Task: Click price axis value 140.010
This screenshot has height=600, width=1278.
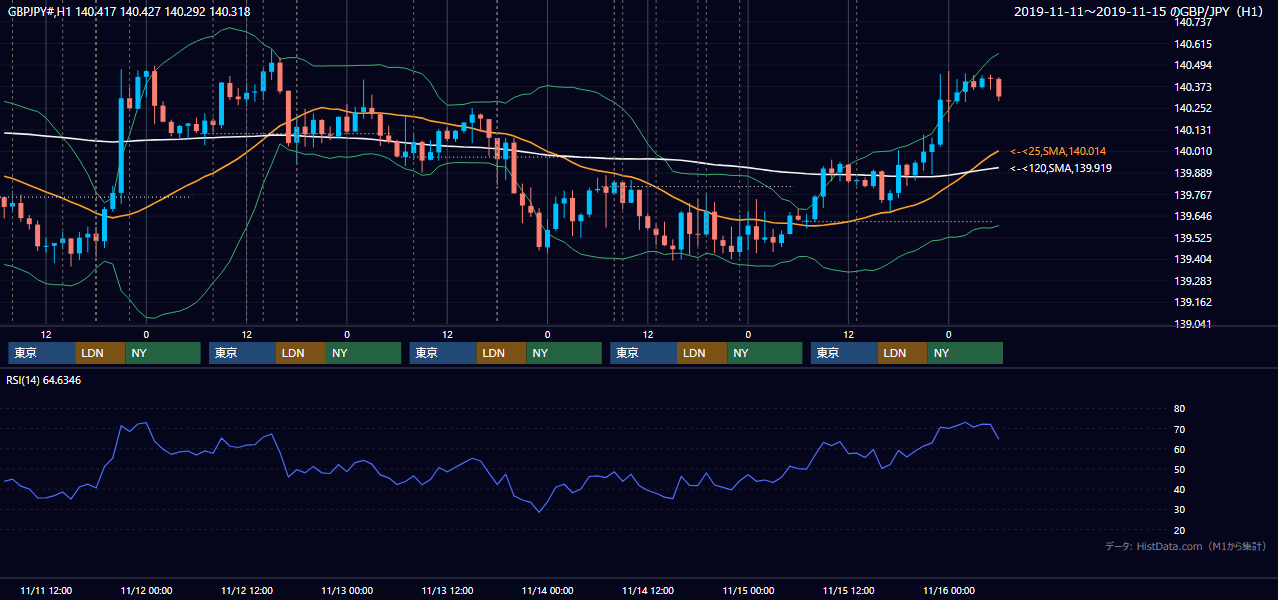Action: tap(1193, 151)
